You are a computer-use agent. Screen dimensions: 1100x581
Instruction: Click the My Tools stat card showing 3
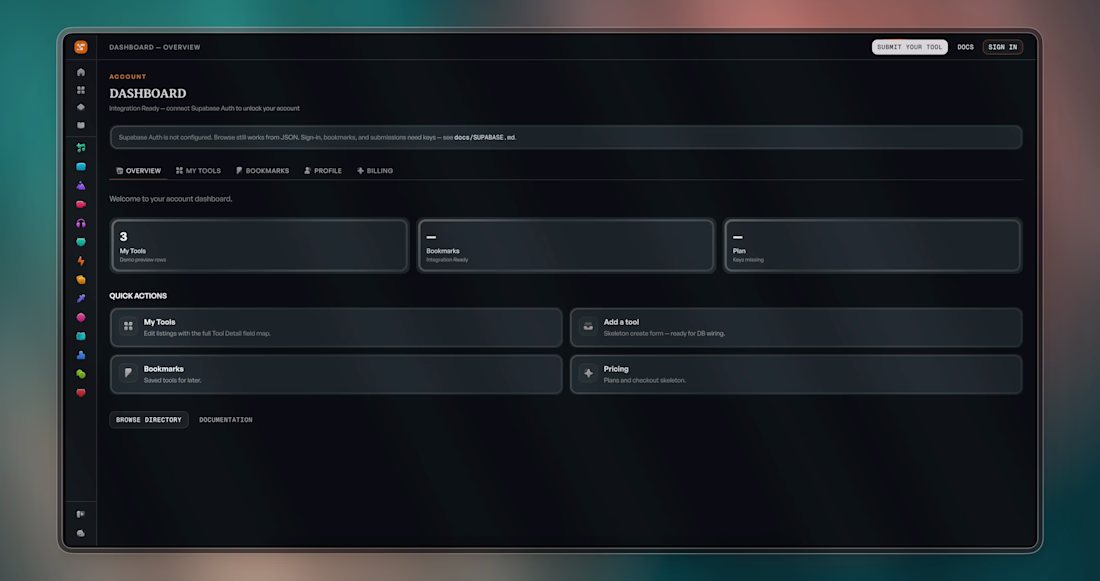[260, 246]
